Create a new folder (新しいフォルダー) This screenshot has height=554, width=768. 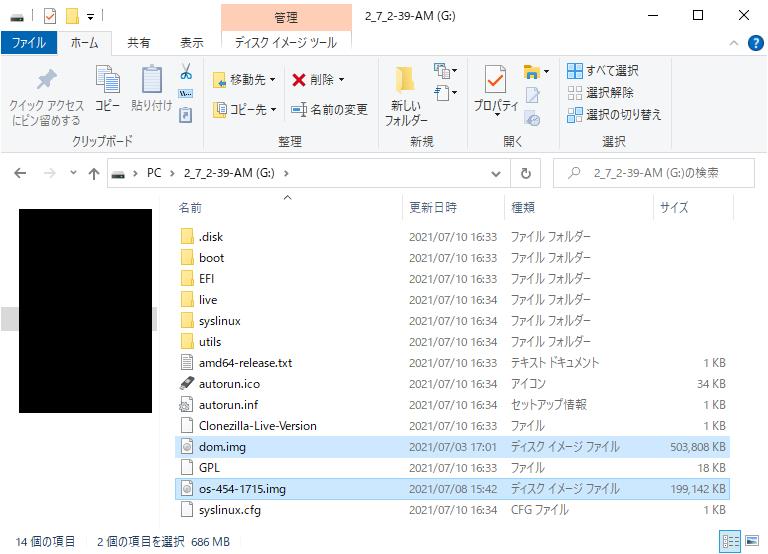[406, 96]
